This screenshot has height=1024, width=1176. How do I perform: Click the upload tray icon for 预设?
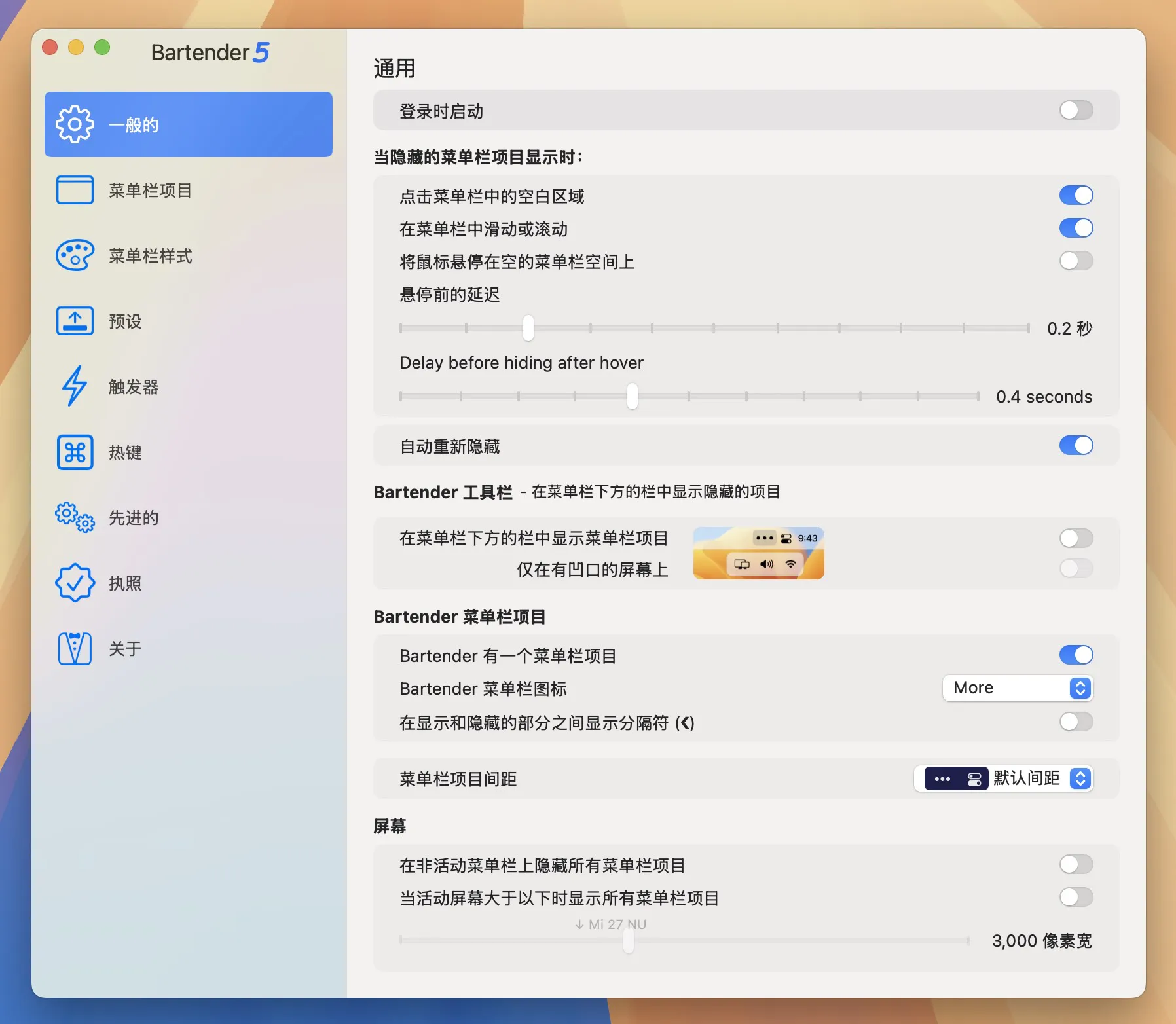click(x=75, y=321)
